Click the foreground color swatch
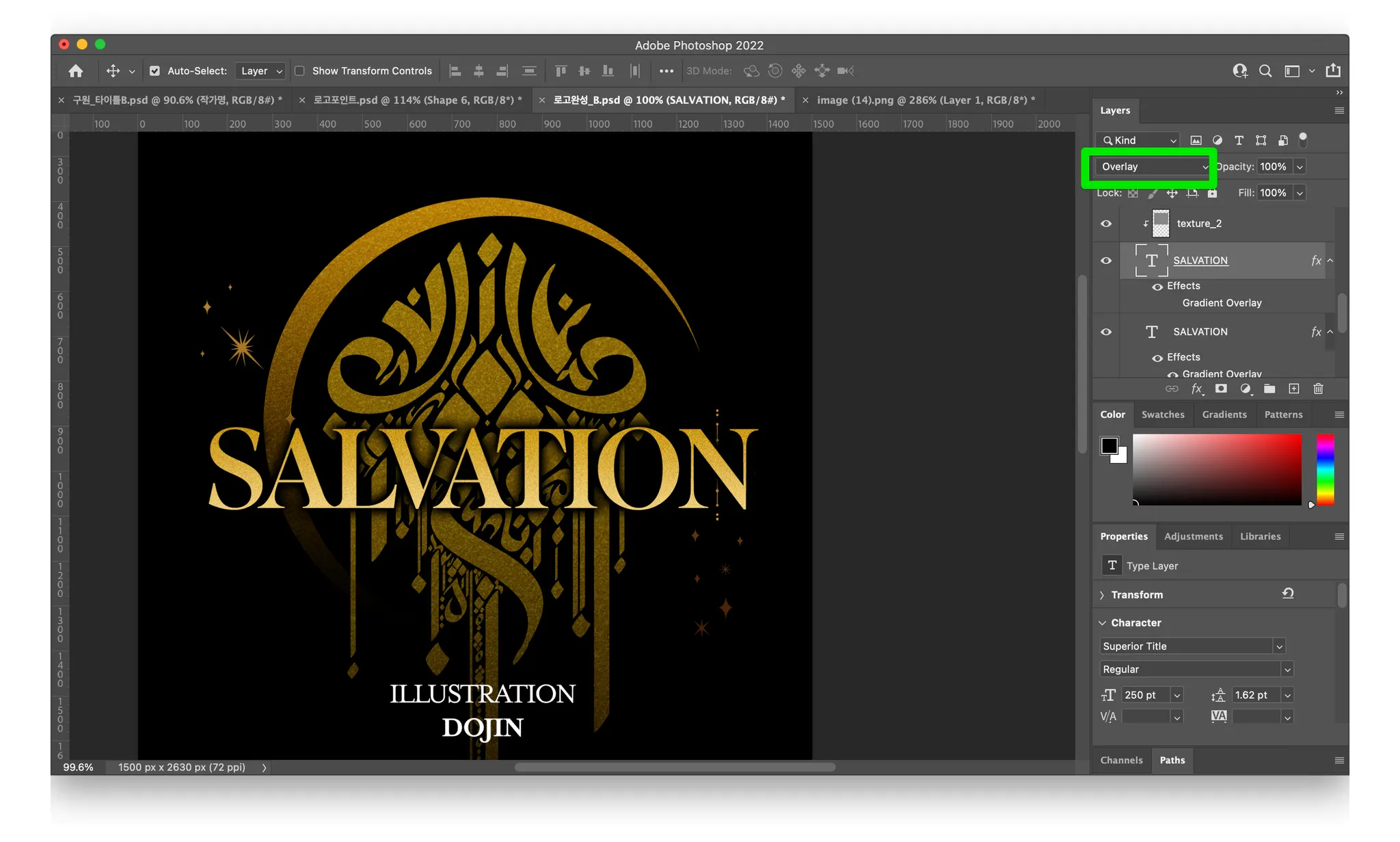The height and width of the screenshot is (842, 1400). pyautogui.click(x=1109, y=446)
